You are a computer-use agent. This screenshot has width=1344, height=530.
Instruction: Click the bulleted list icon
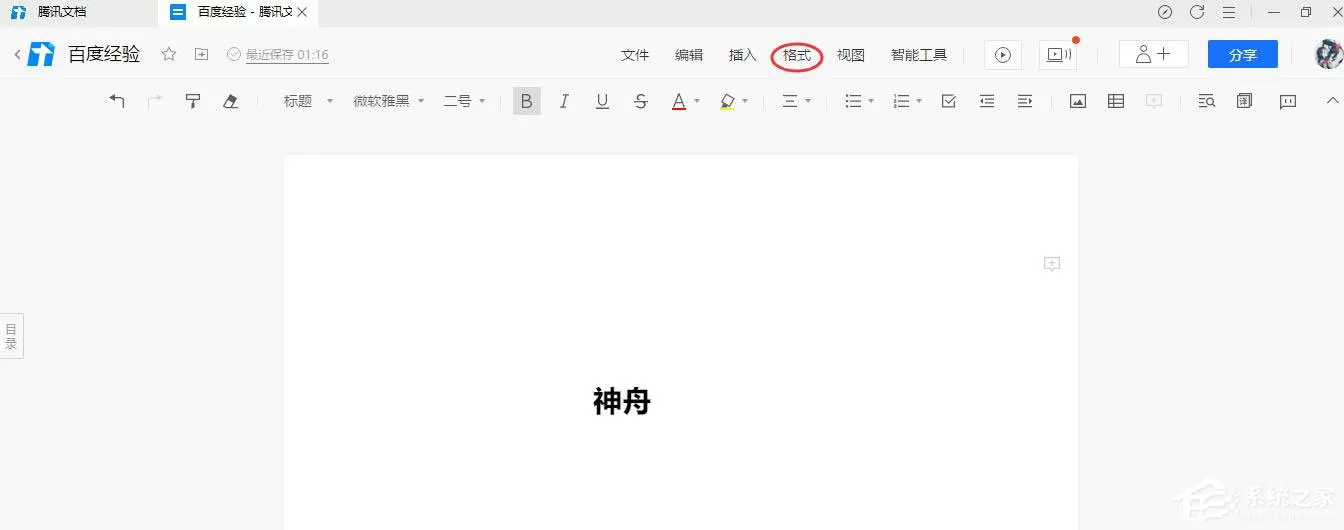pyautogui.click(x=853, y=101)
